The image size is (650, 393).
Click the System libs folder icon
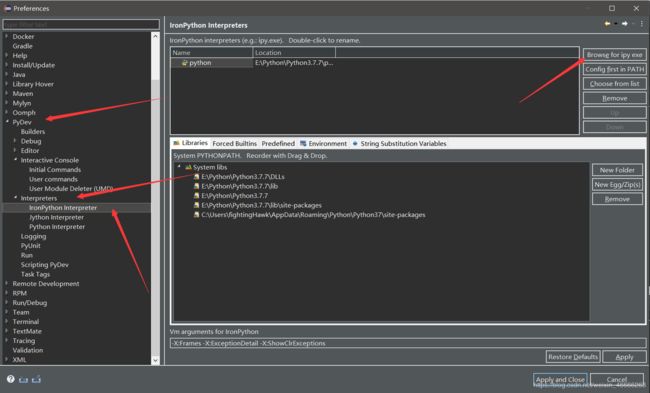[188, 167]
